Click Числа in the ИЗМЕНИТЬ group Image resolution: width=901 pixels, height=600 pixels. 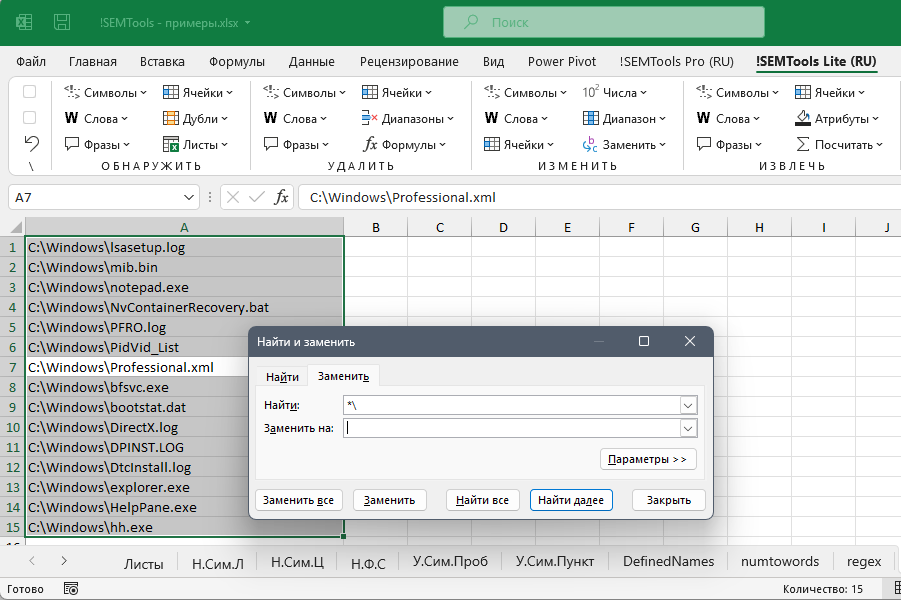coord(614,93)
